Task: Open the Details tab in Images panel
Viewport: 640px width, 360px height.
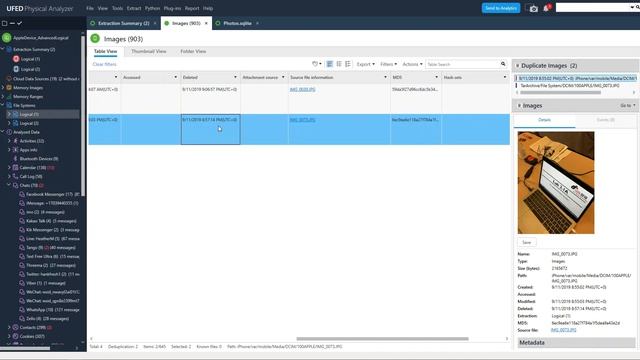Action: (544, 120)
